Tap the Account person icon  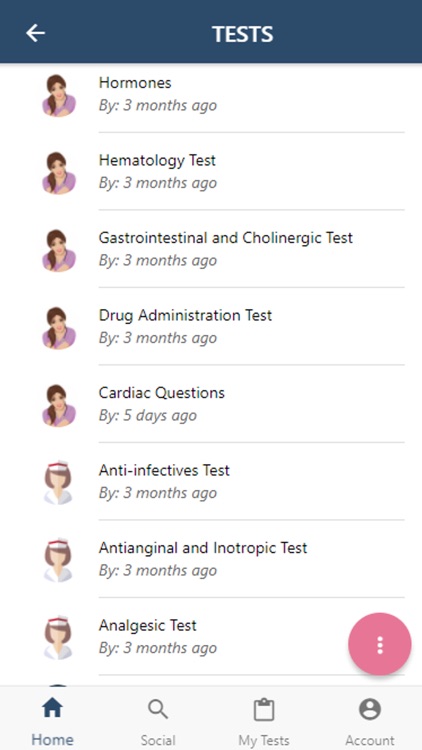(x=369, y=709)
